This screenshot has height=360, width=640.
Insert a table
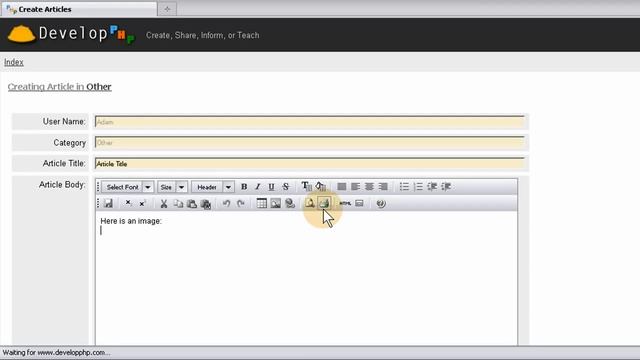click(262, 203)
